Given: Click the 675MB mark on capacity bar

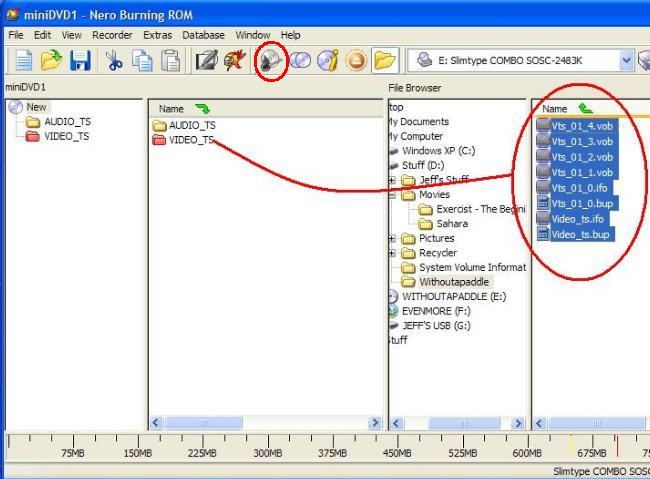Looking at the screenshot, I should click(591, 453).
